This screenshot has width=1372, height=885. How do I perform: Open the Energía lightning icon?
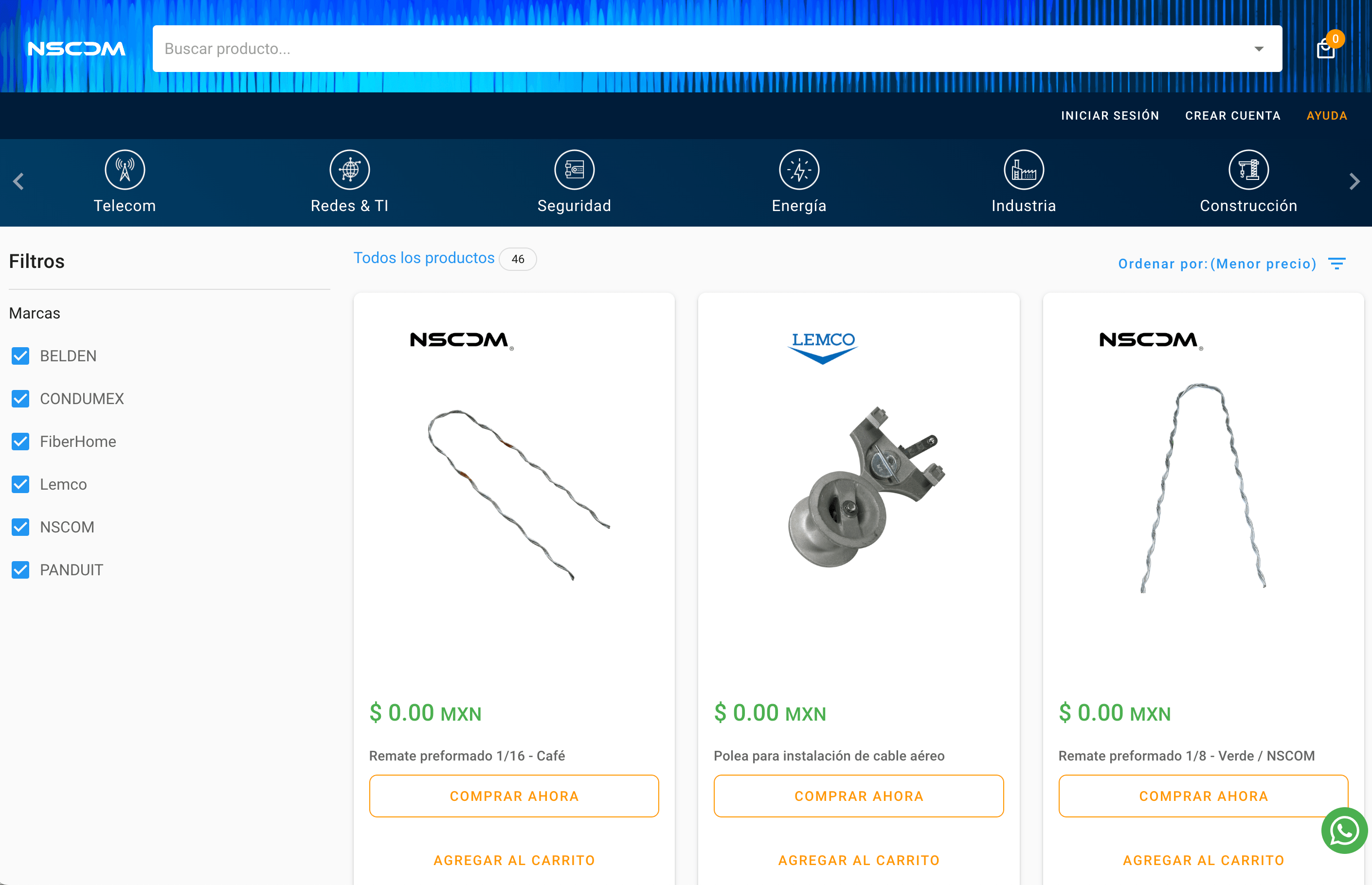(x=799, y=170)
